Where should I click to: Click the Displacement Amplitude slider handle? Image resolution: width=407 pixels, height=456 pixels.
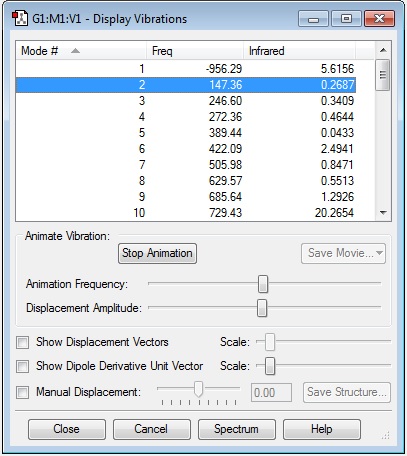[262, 308]
